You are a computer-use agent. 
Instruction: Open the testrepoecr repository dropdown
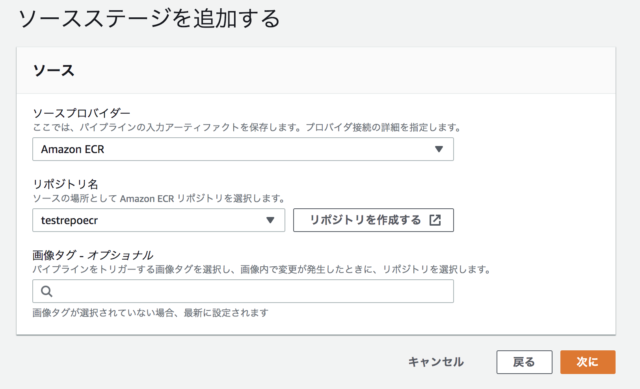(158, 220)
